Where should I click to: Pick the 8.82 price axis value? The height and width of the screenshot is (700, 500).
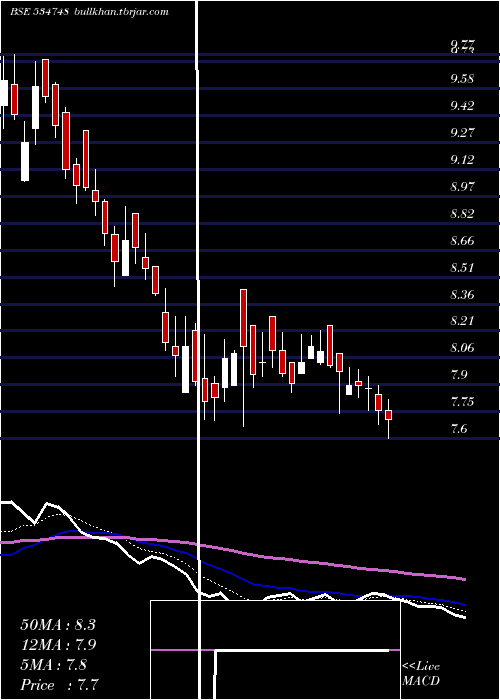coord(462,213)
